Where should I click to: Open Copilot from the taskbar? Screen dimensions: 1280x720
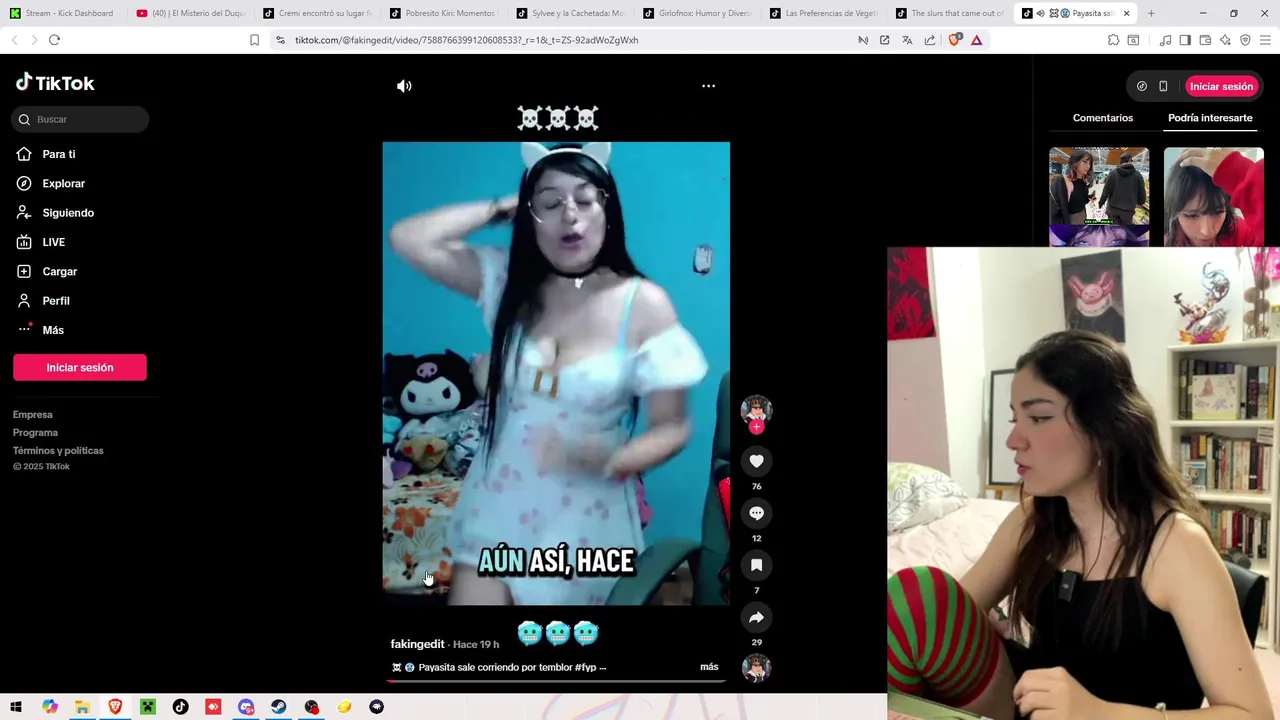coord(50,707)
